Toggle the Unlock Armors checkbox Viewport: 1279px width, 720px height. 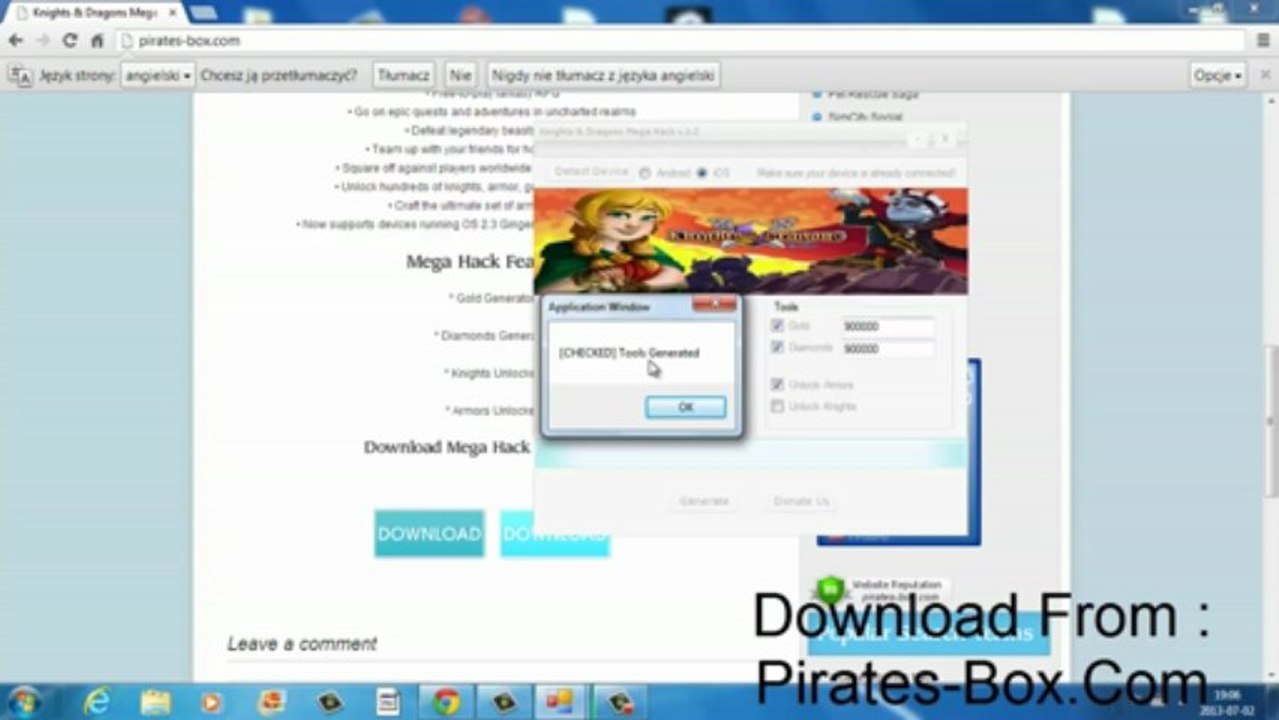click(x=777, y=385)
